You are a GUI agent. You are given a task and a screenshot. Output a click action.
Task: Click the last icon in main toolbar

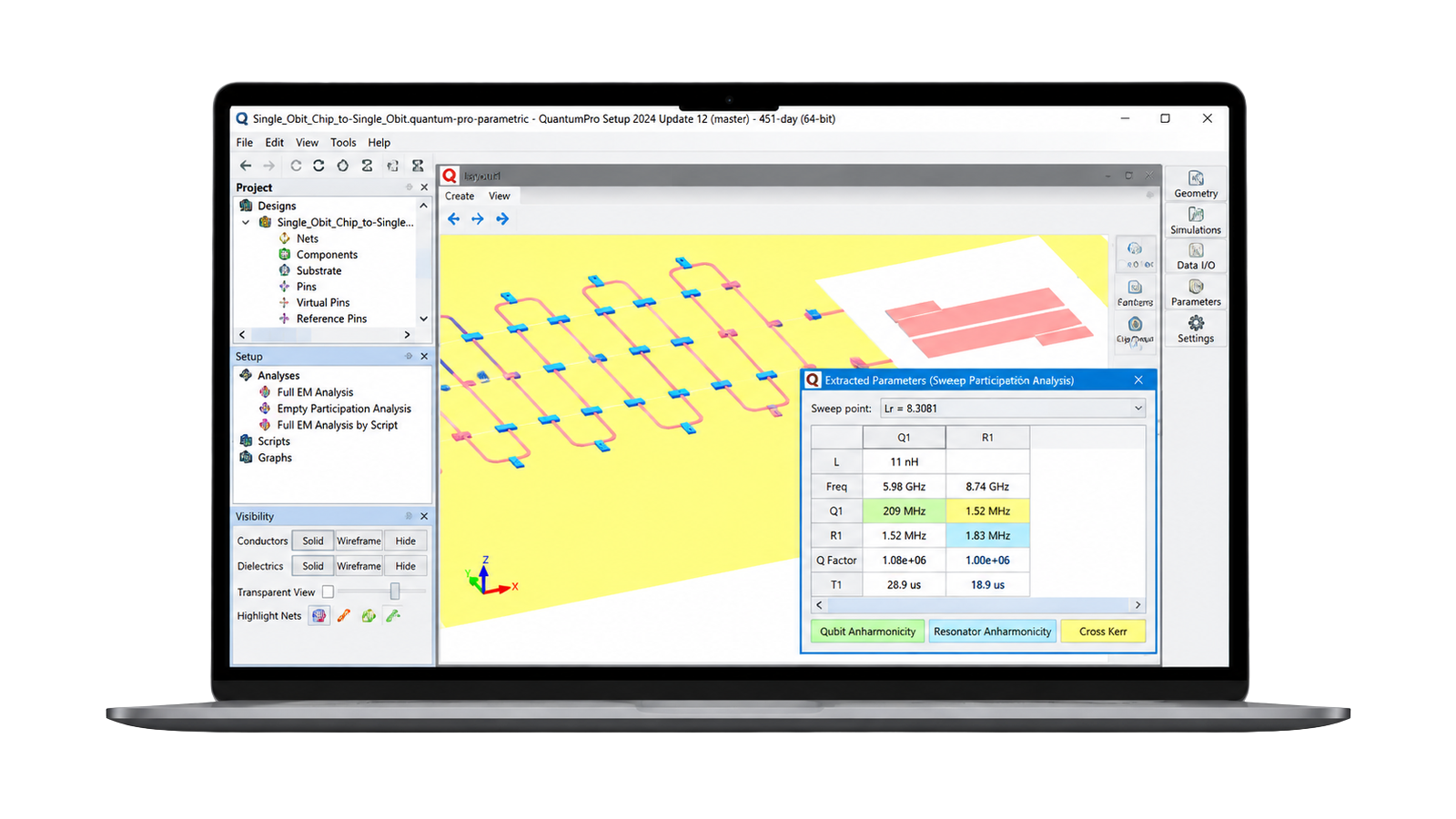418,166
